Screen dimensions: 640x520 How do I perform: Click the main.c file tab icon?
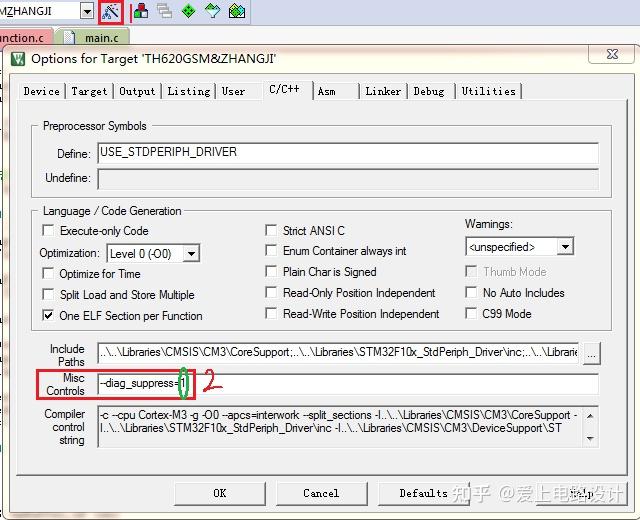(x=69, y=38)
